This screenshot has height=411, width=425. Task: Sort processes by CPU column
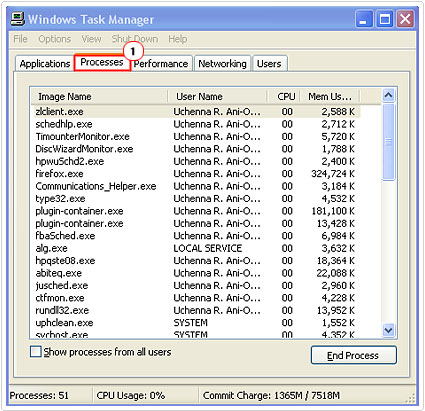pyautogui.click(x=284, y=97)
